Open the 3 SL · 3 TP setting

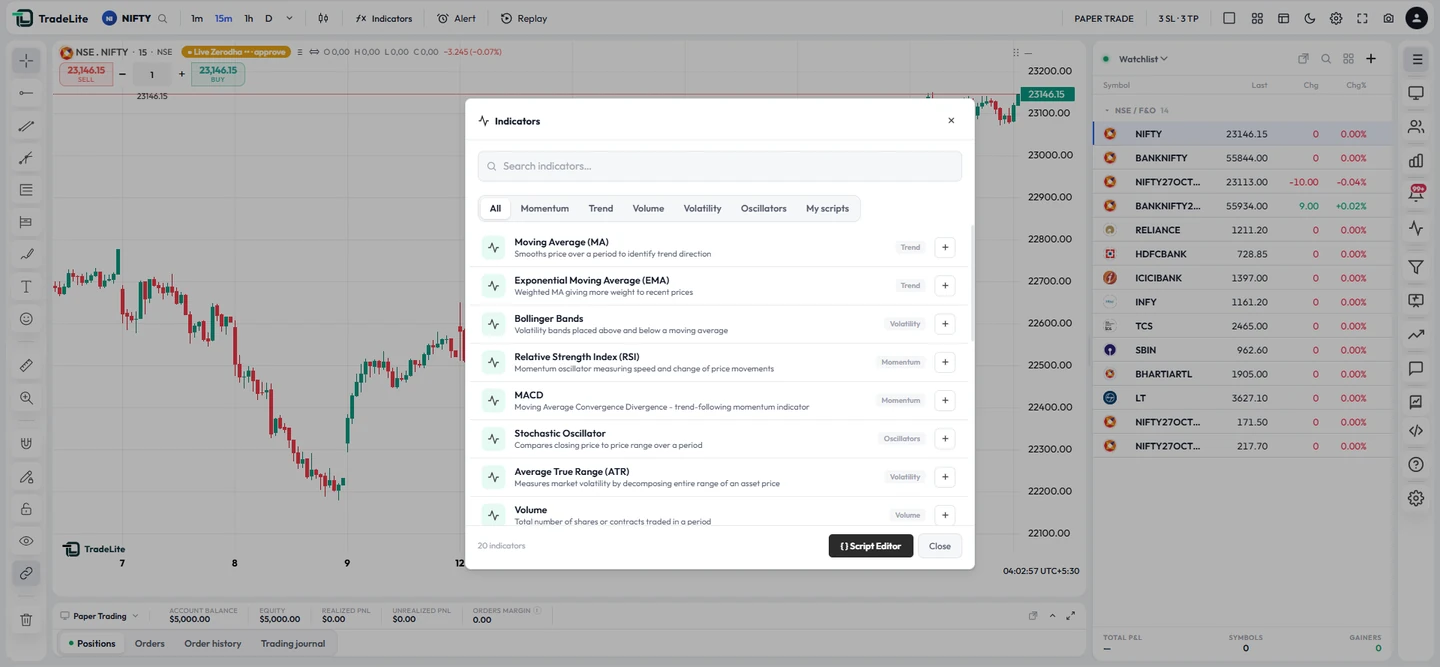click(1178, 18)
